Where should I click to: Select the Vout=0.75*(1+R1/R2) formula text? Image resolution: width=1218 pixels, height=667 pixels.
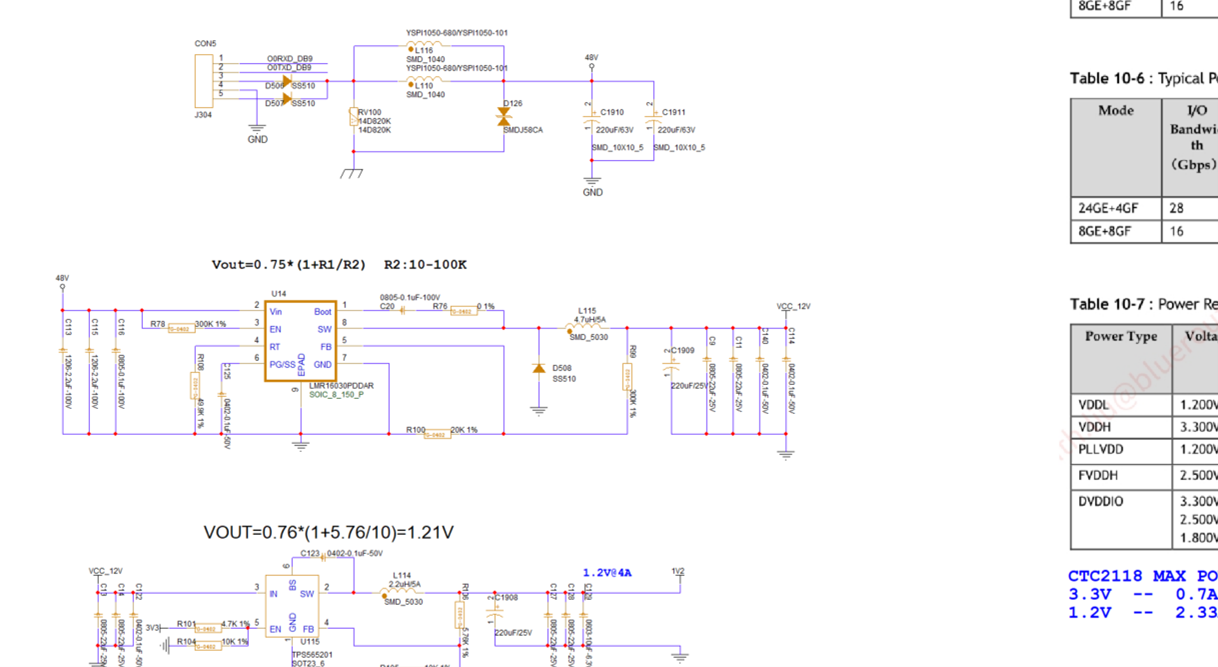click(339, 265)
